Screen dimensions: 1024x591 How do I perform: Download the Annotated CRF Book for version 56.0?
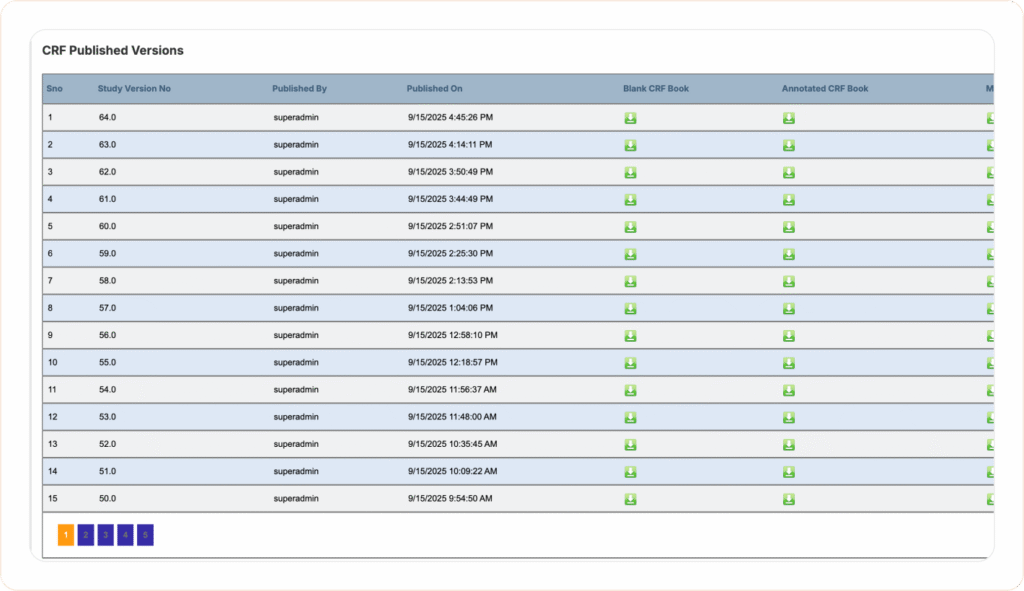point(789,335)
